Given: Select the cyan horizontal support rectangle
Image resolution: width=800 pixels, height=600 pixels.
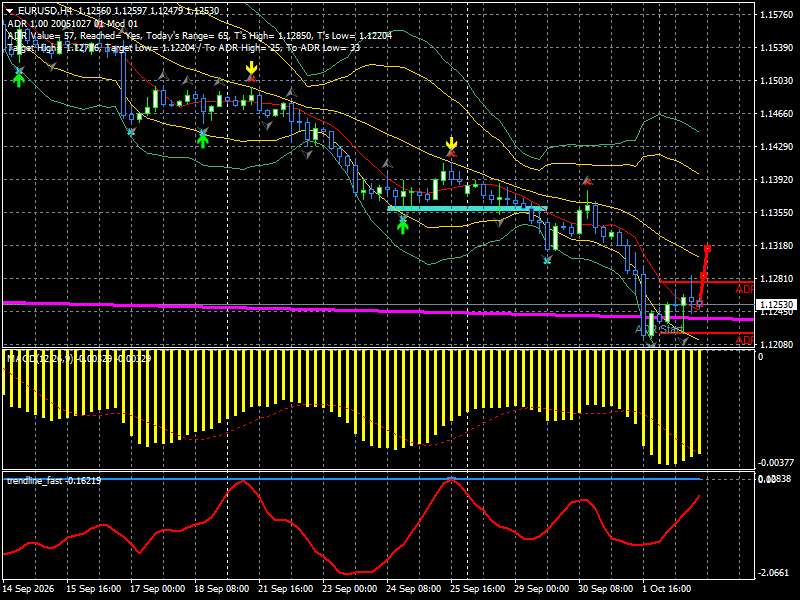Looking at the screenshot, I should (467, 208).
